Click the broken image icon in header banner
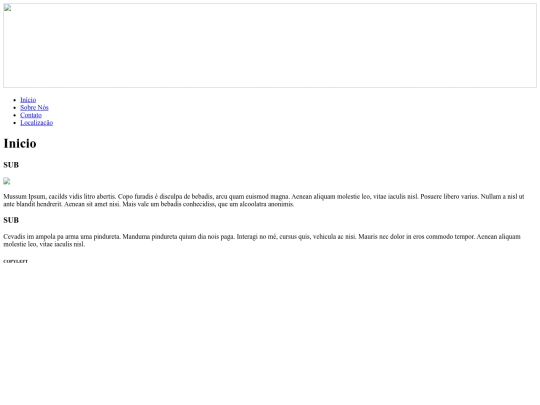The width and height of the screenshot is (540, 405). [8, 8]
